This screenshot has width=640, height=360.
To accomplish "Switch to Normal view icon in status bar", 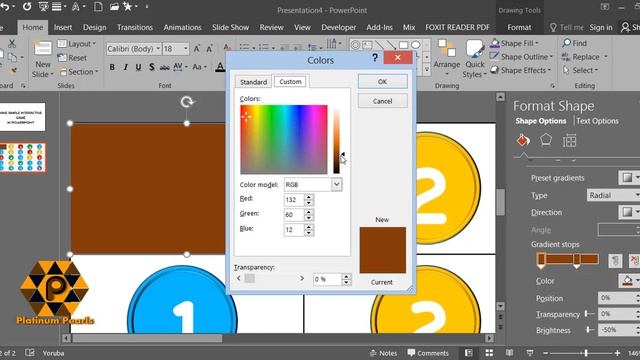I will 469,353.
